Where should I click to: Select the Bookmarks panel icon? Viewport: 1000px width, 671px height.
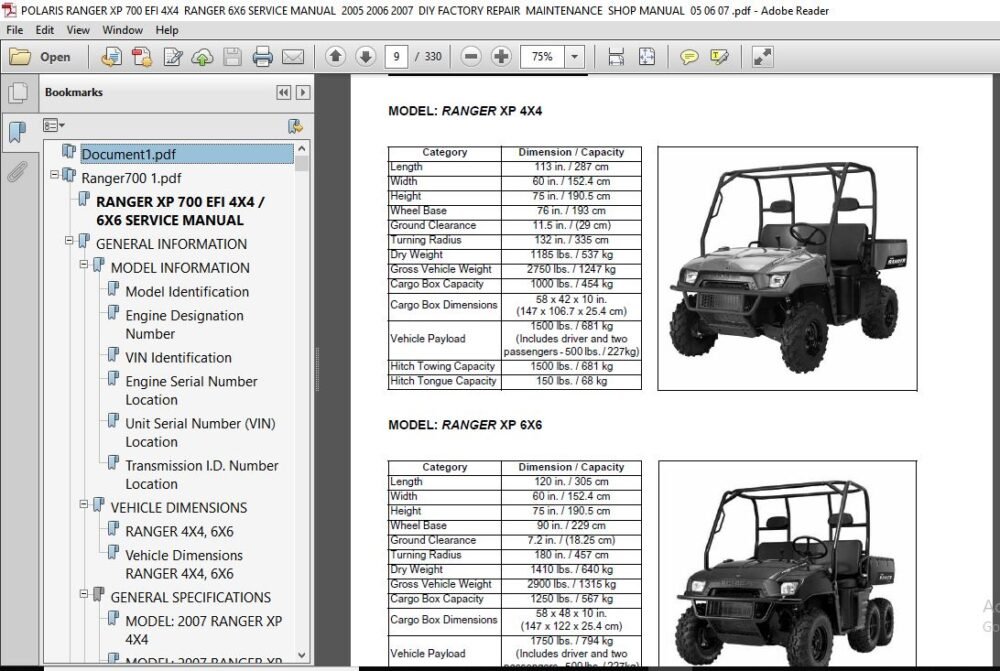18,132
